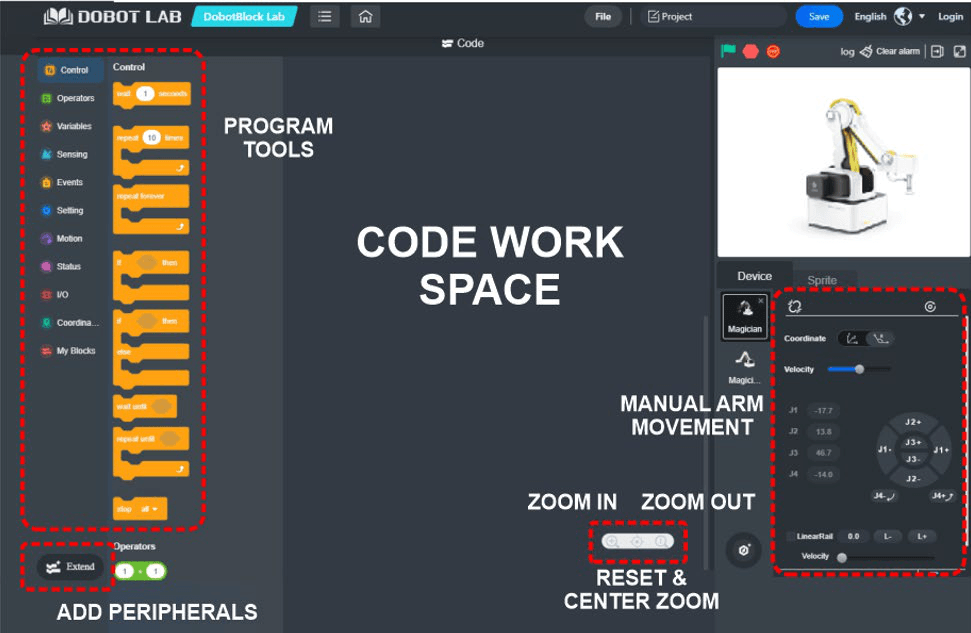Collapse the stage panel with arrow icon

pyautogui.click(x=937, y=51)
